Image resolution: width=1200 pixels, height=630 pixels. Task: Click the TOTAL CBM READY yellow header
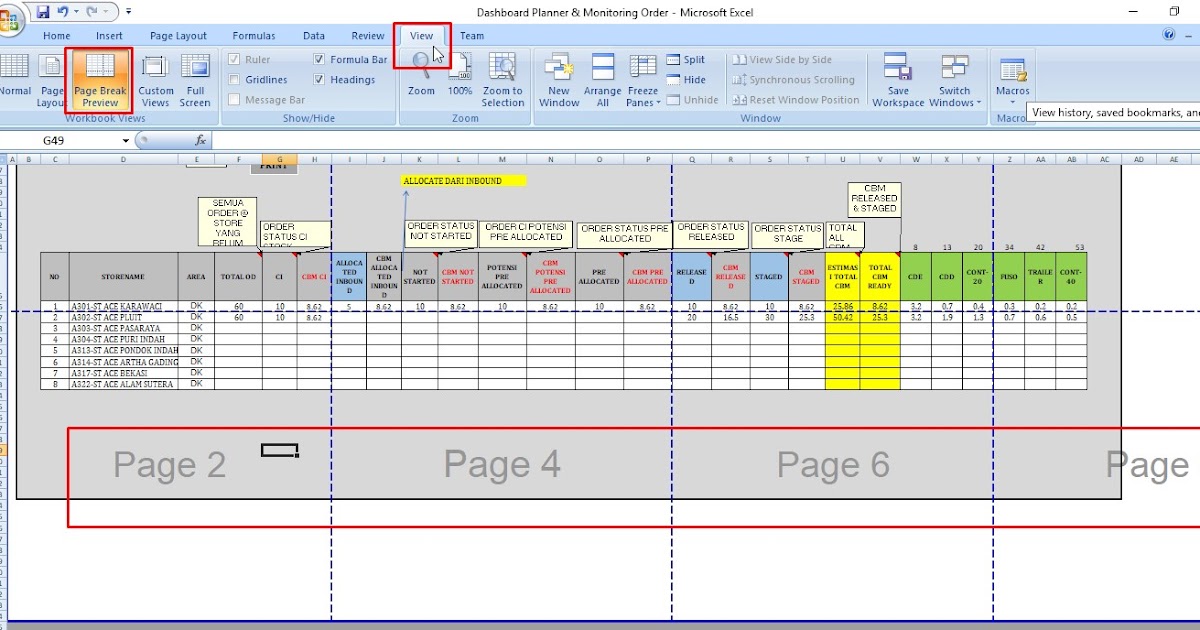tap(880, 276)
